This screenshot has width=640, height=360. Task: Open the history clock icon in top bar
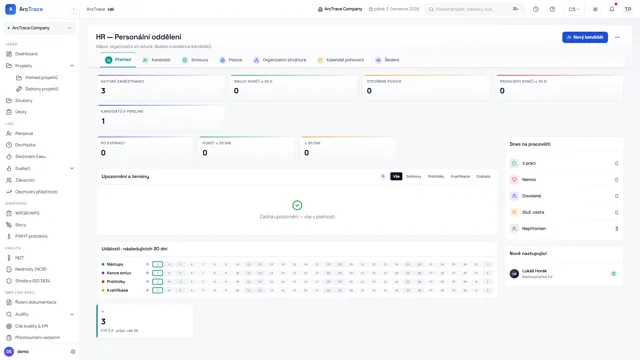536,9
